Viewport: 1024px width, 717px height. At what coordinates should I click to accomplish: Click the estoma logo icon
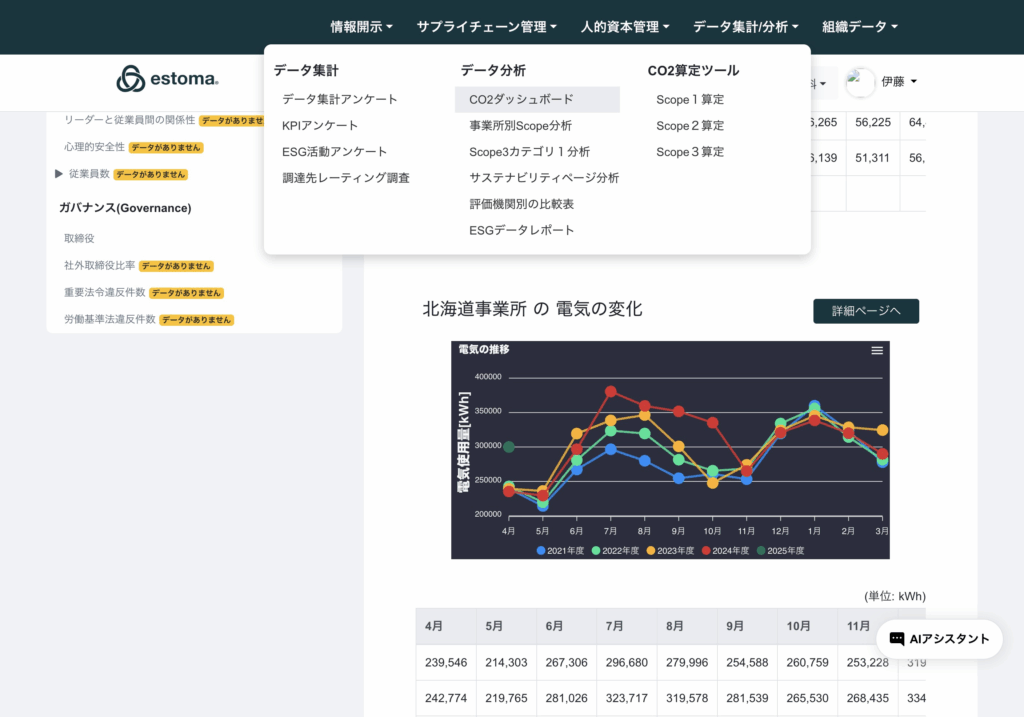coord(131,79)
